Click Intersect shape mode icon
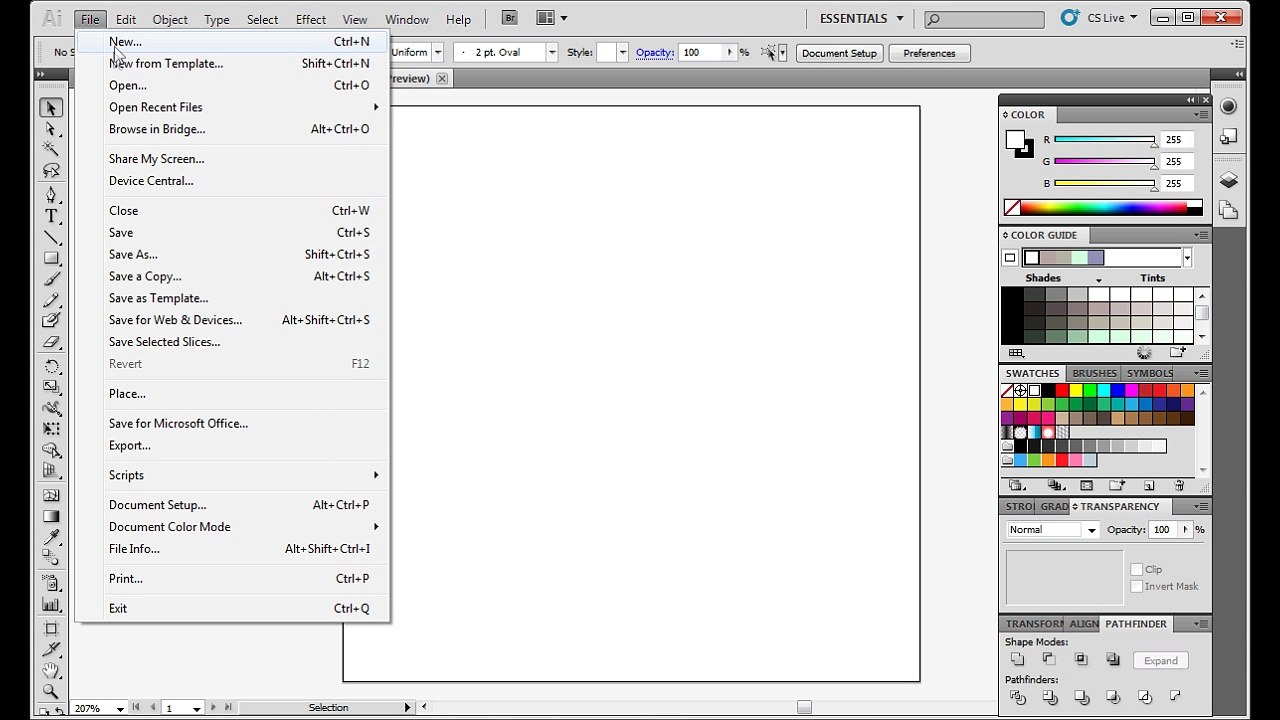The height and width of the screenshot is (720, 1280). [x=1081, y=659]
